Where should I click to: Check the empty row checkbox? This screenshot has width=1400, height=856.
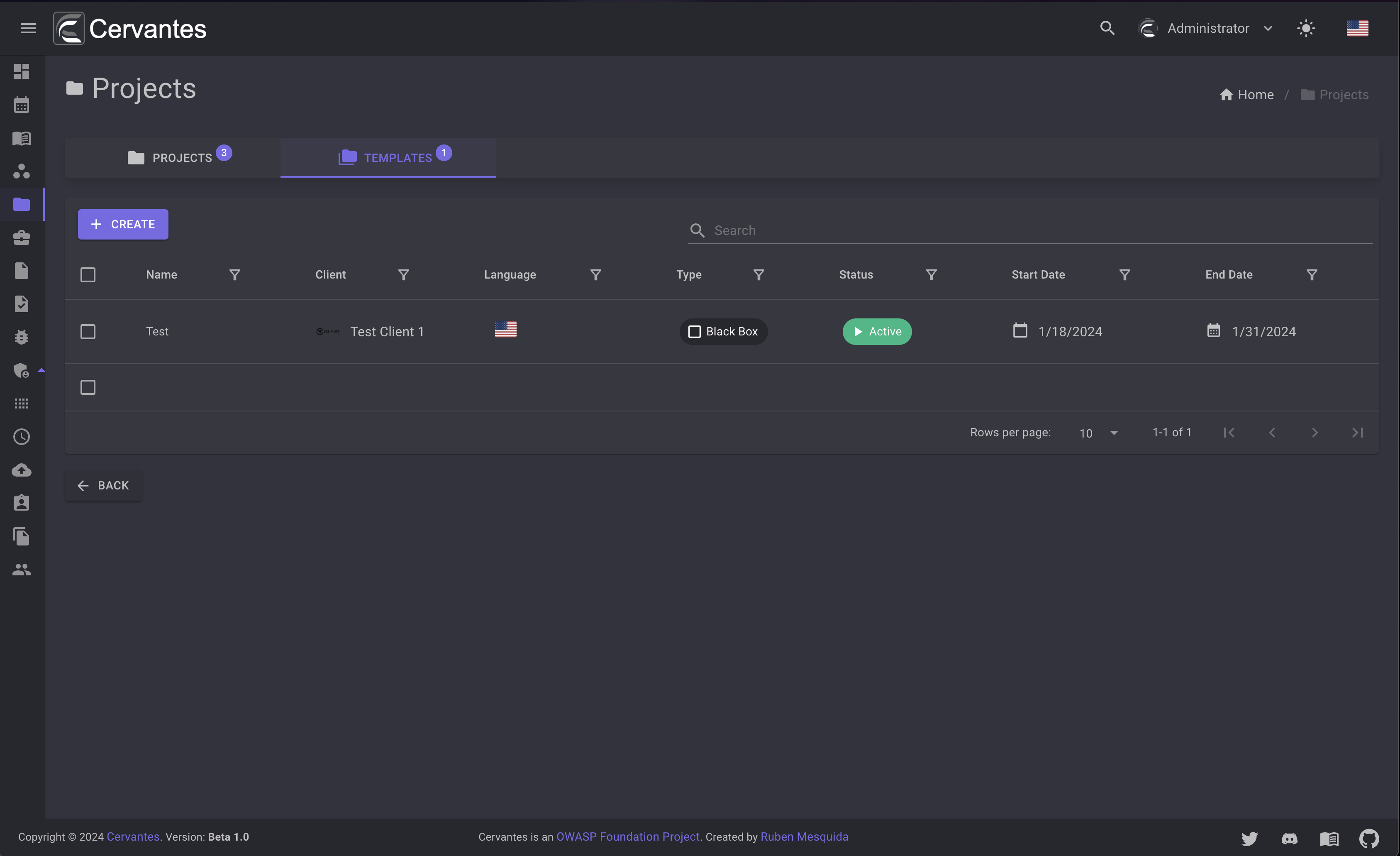(88, 388)
